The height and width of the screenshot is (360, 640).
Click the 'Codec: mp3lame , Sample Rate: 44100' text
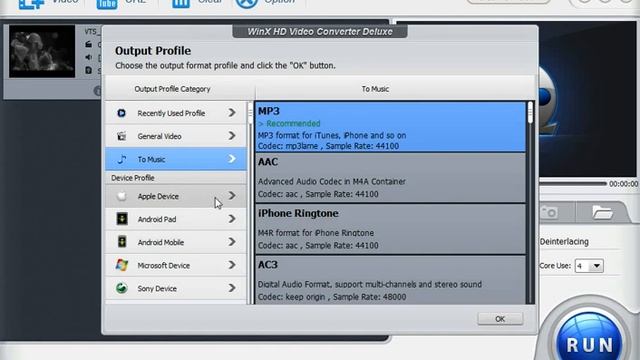(x=329, y=146)
